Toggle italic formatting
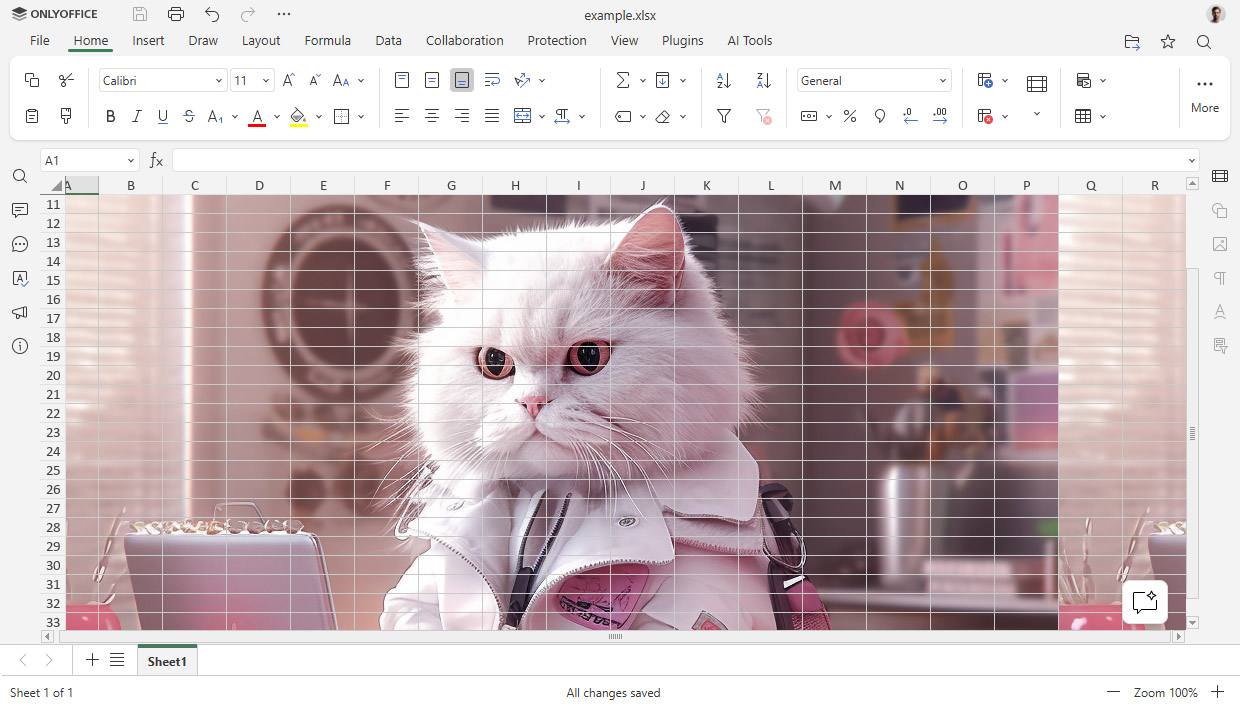Viewport: 1240px width, 708px height. (137, 116)
